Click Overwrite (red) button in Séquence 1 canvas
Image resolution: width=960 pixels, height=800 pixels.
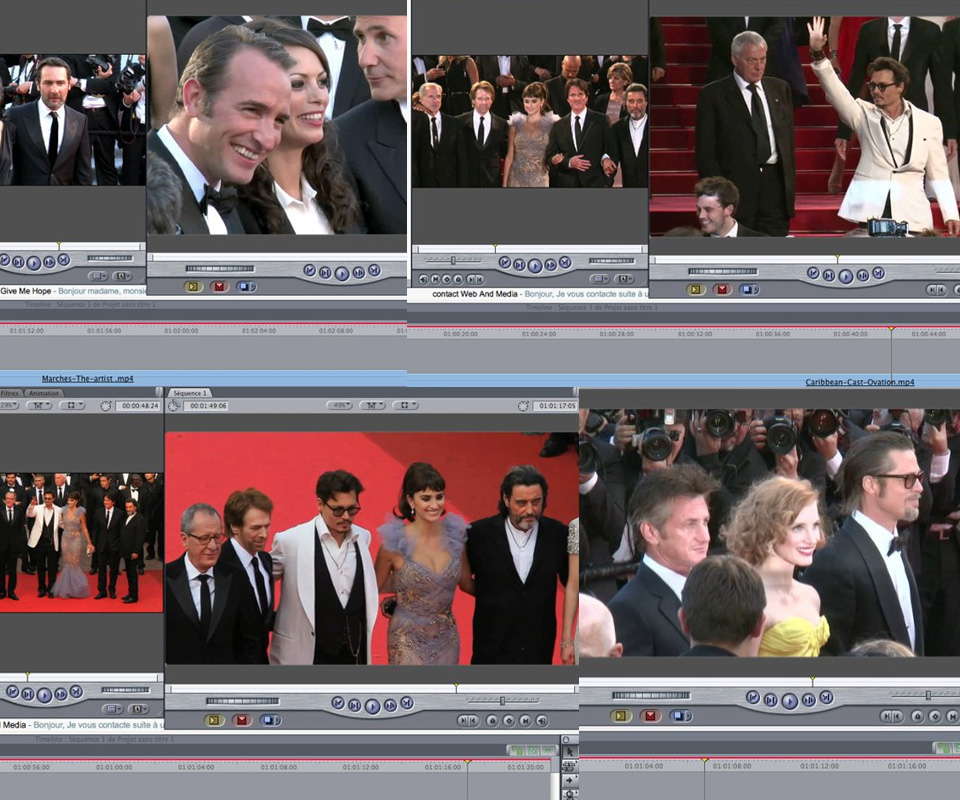(x=242, y=720)
